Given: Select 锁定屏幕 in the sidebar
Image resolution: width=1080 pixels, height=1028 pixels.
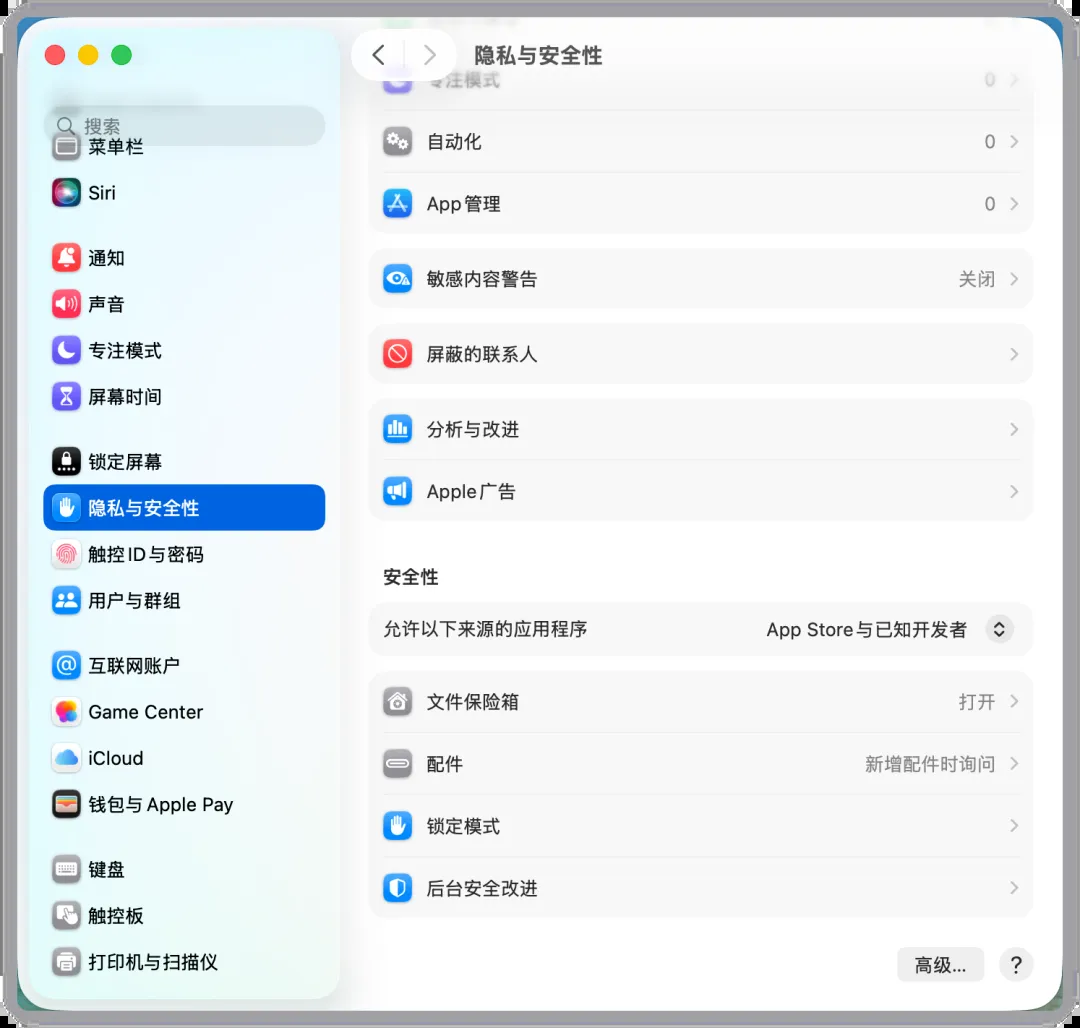Looking at the screenshot, I should [x=125, y=462].
